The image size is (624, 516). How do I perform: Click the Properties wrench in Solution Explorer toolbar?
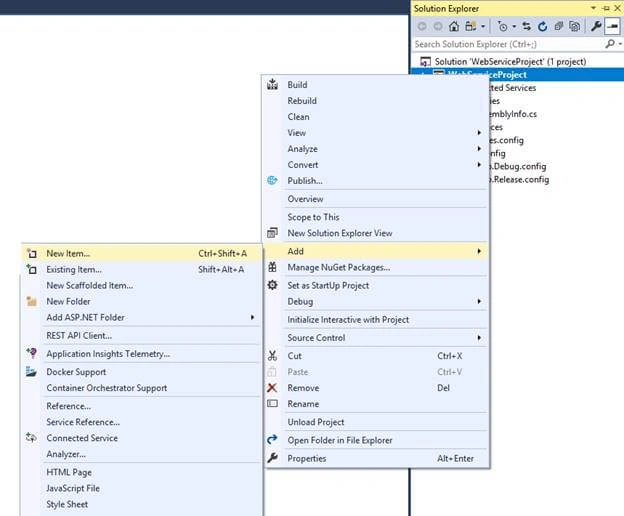[596, 26]
